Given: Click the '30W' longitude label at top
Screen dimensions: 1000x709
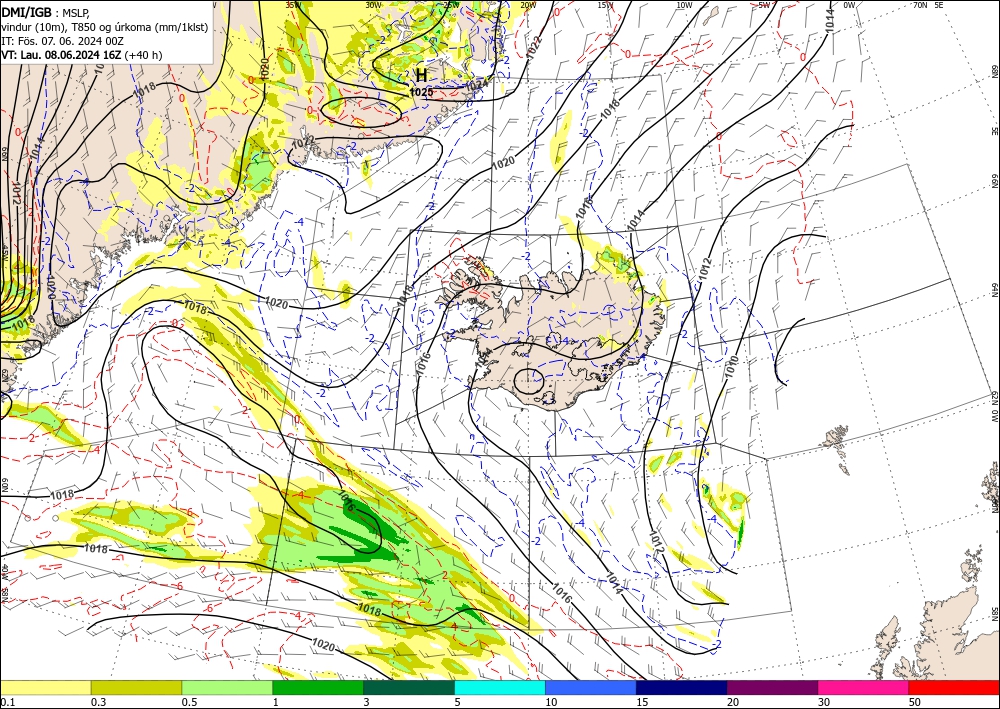Looking at the screenshot, I should point(373,4).
